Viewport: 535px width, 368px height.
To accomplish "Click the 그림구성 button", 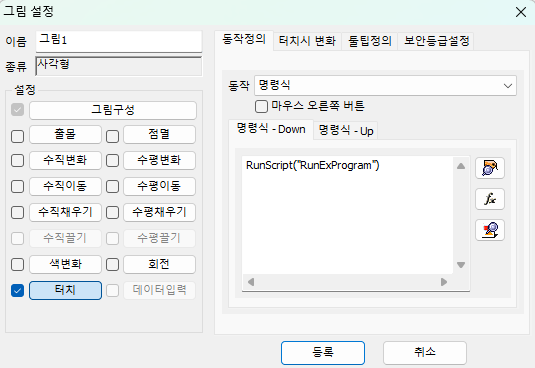I will coord(113,110).
